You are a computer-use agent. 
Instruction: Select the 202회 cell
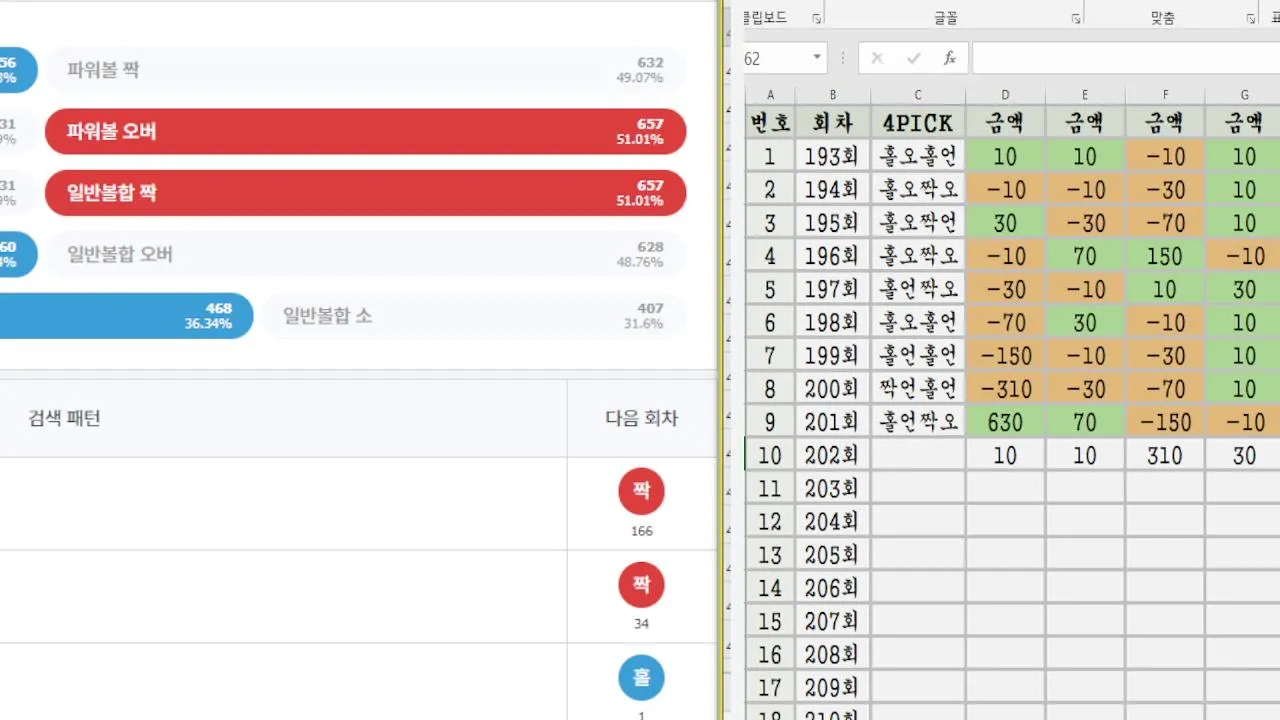point(833,455)
